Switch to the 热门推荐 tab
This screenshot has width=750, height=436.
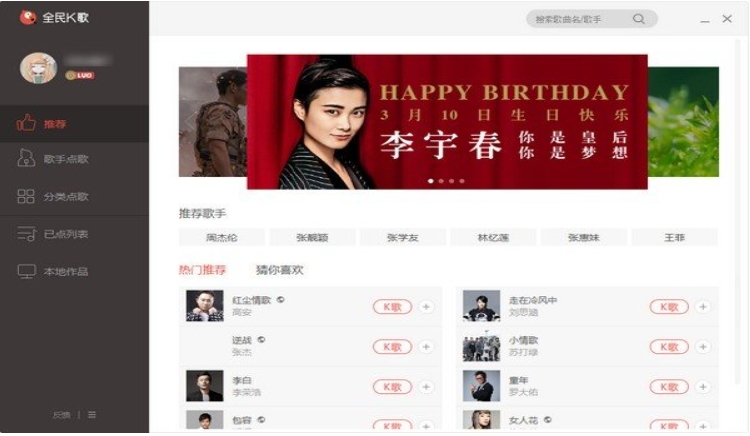pos(202,270)
